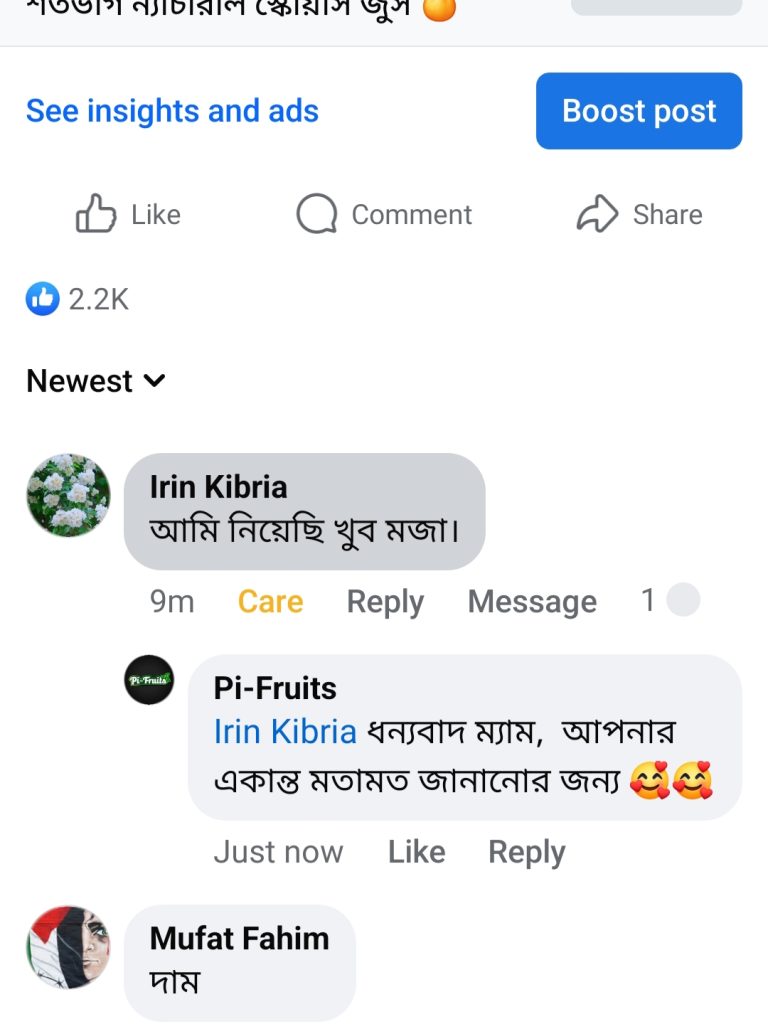The image size is (768, 1024).
Task: Click See insights and ads link
Action: click(x=172, y=111)
